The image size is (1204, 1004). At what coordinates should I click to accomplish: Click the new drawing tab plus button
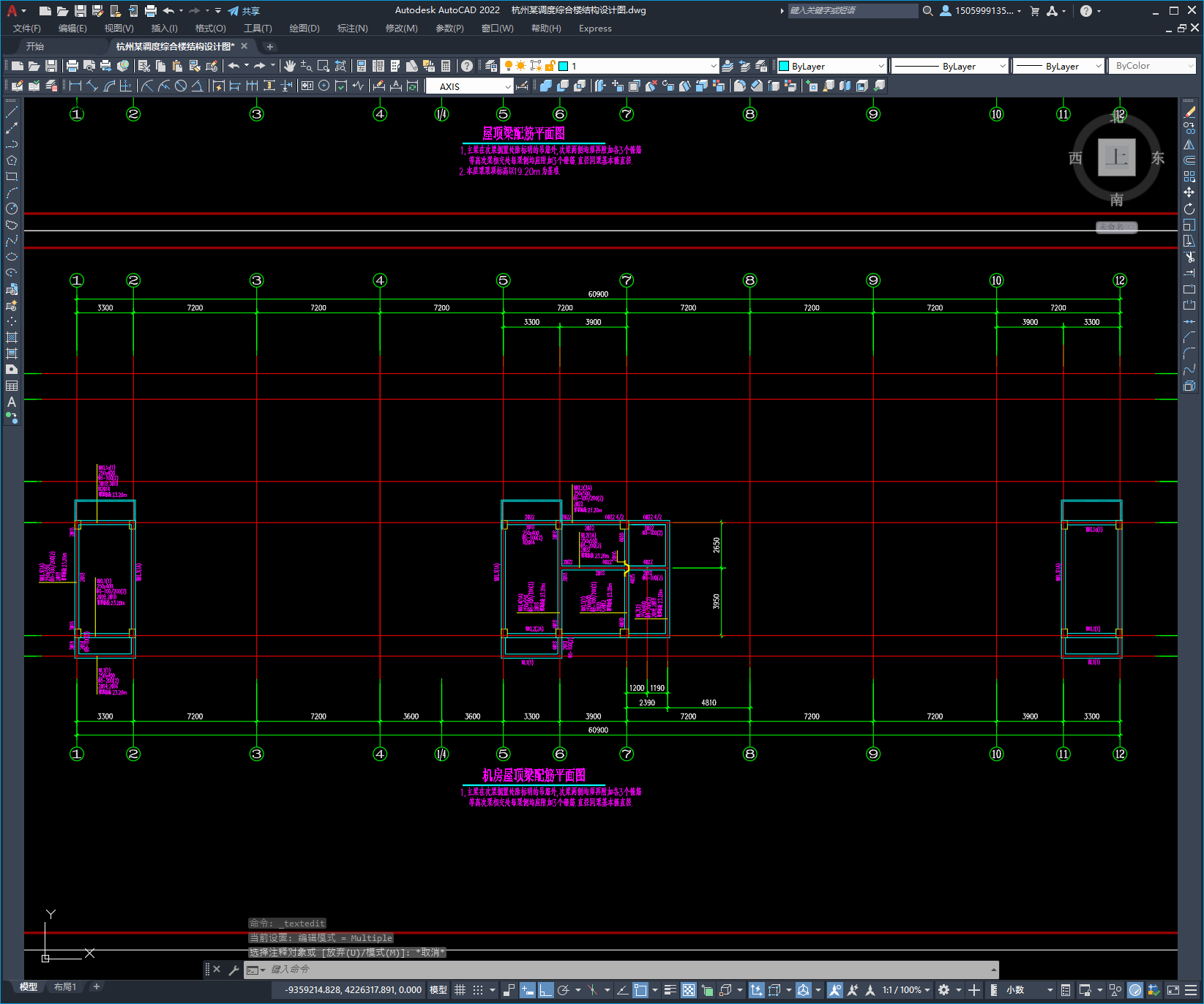coord(270,47)
